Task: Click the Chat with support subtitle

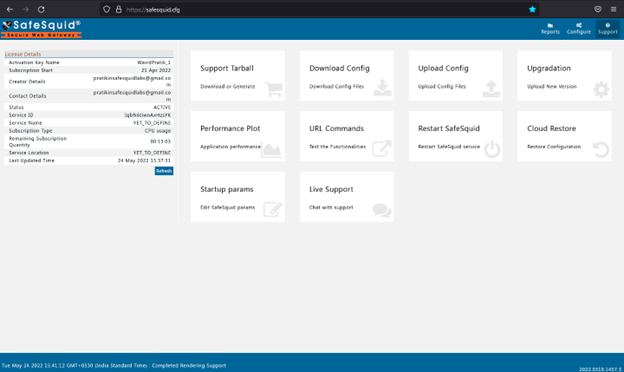Action: tap(331, 207)
